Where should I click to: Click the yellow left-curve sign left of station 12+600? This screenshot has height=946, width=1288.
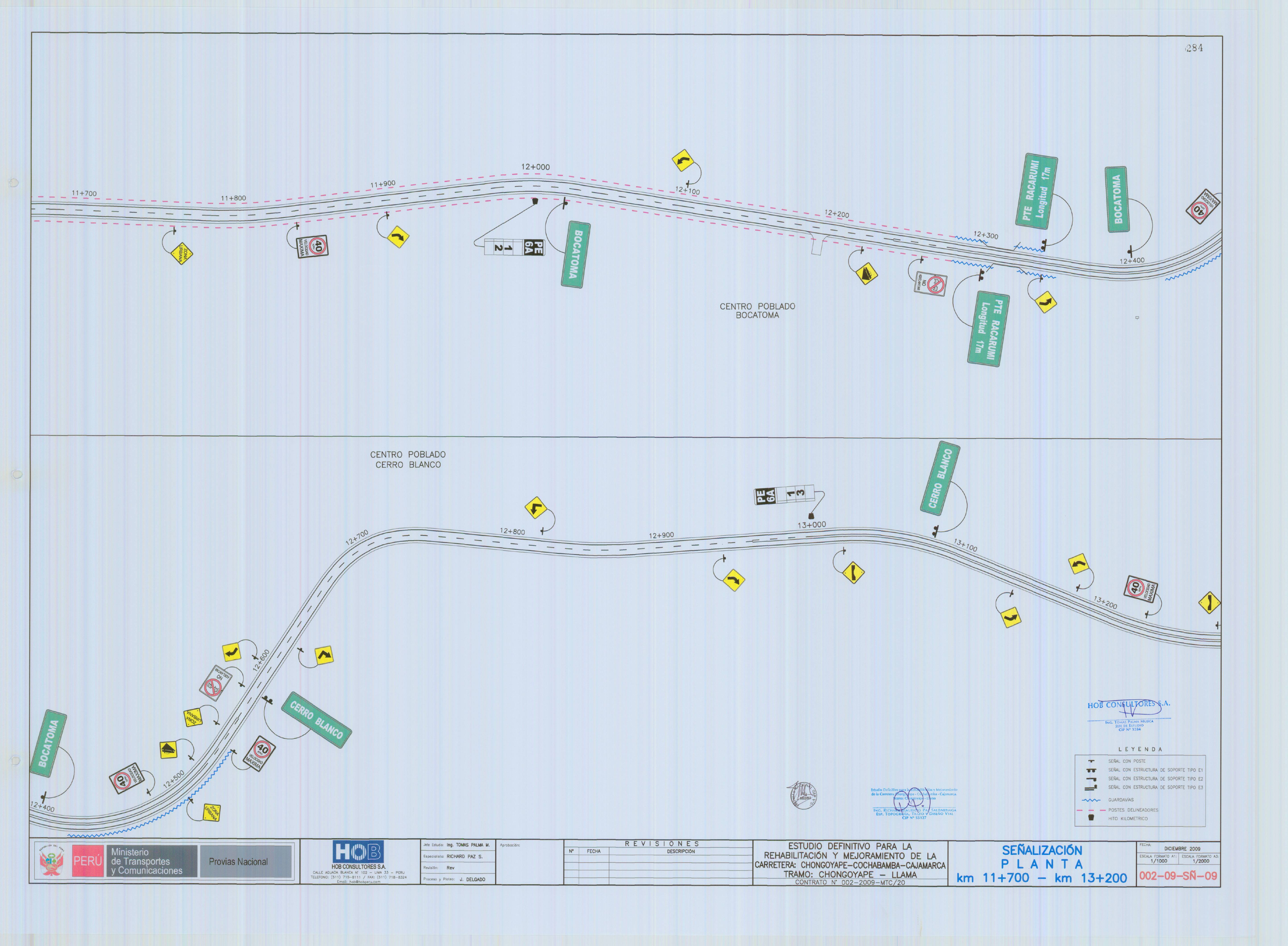click(231, 652)
